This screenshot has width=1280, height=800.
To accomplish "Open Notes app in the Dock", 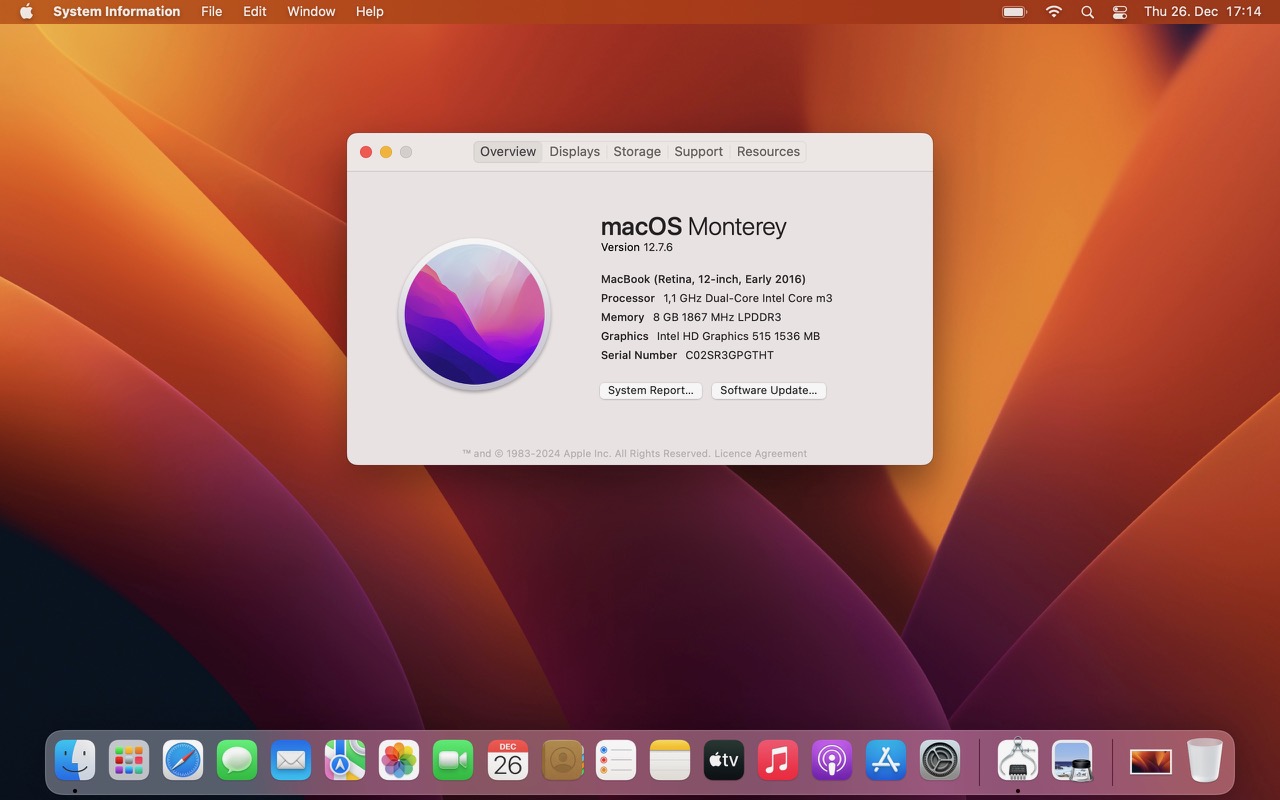I will pyautogui.click(x=670, y=761).
